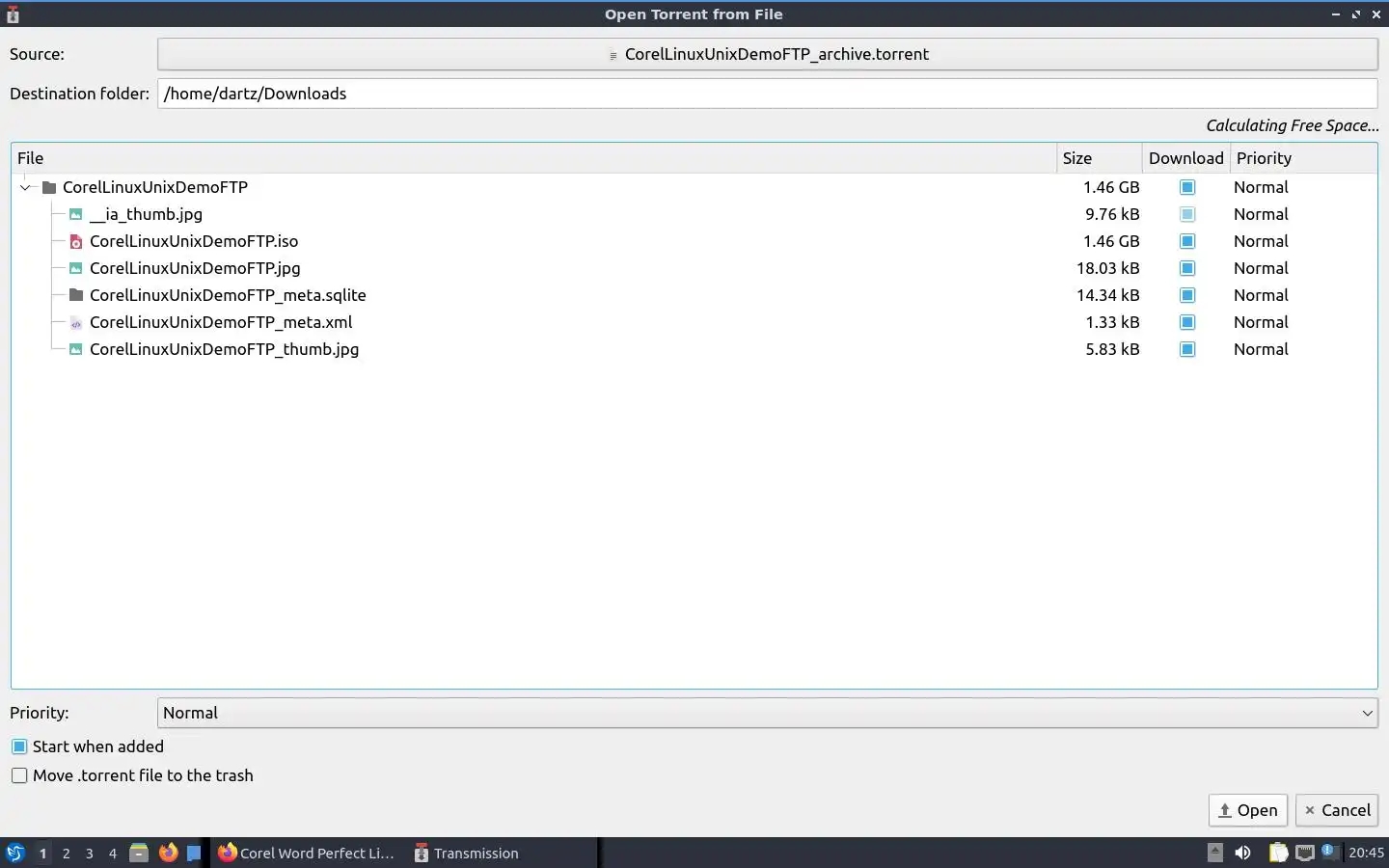Click the CorelLinuxUnixDemoFTP.iso disc image icon
This screenshot has width=1389, height=868.
(x=76, y=241)
